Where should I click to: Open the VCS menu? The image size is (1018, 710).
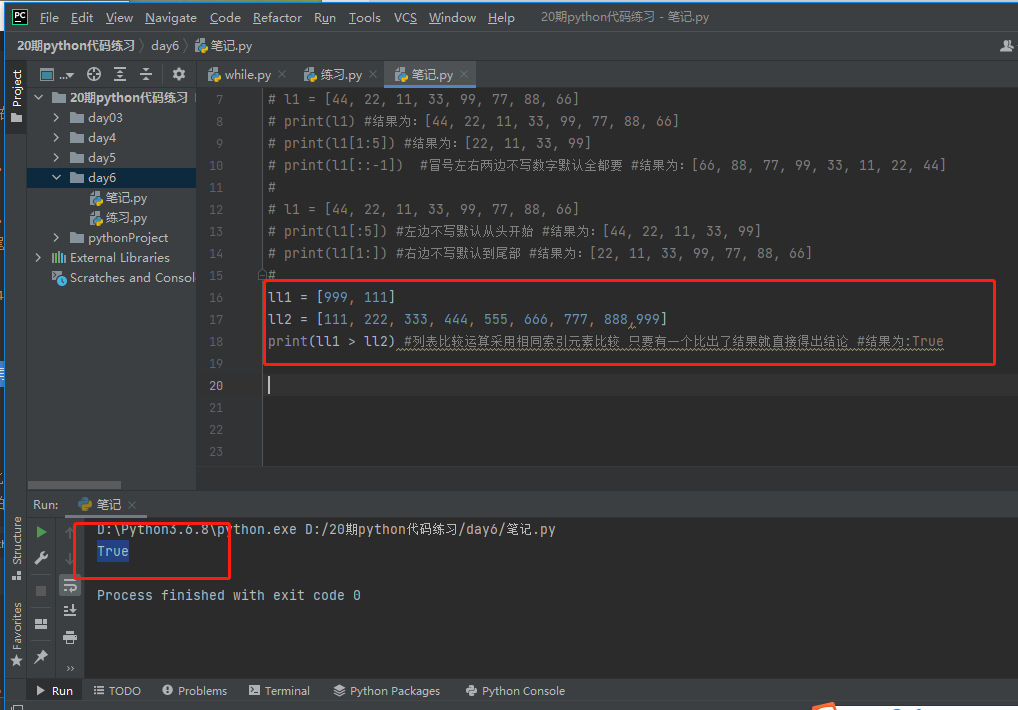pyautogui.click(x=405, y=18)
